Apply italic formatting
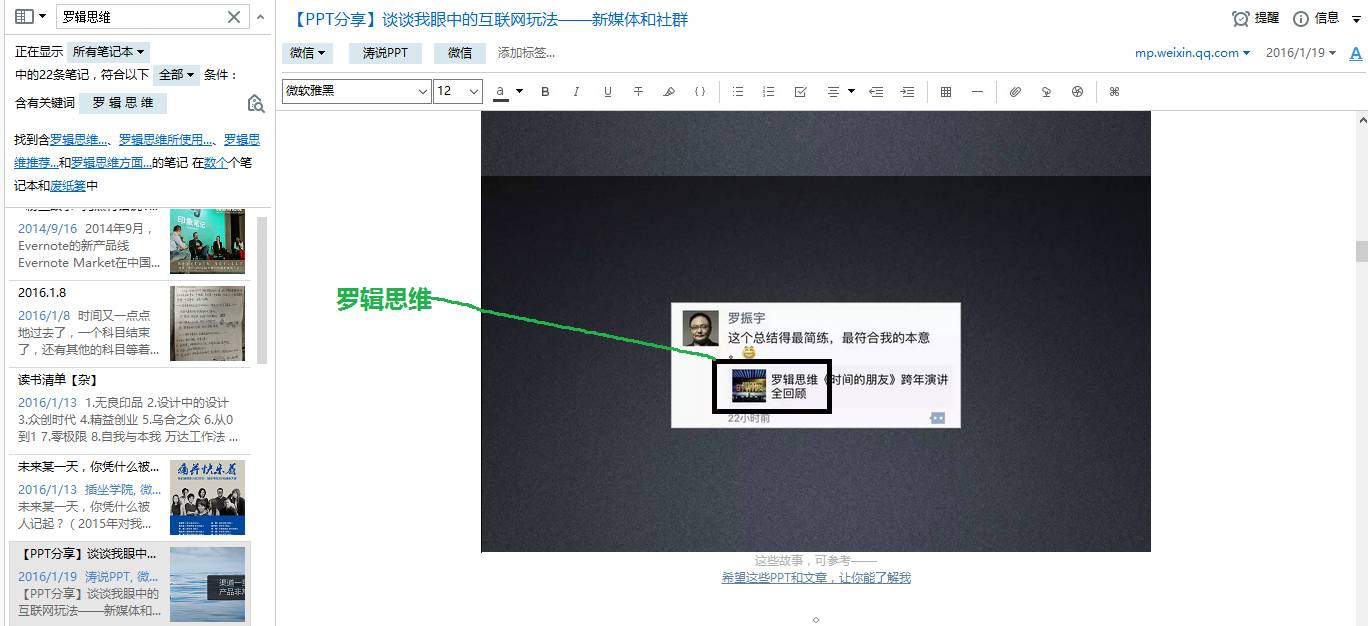The height and width of the screenshot is (626, 1368). point(576,92)
